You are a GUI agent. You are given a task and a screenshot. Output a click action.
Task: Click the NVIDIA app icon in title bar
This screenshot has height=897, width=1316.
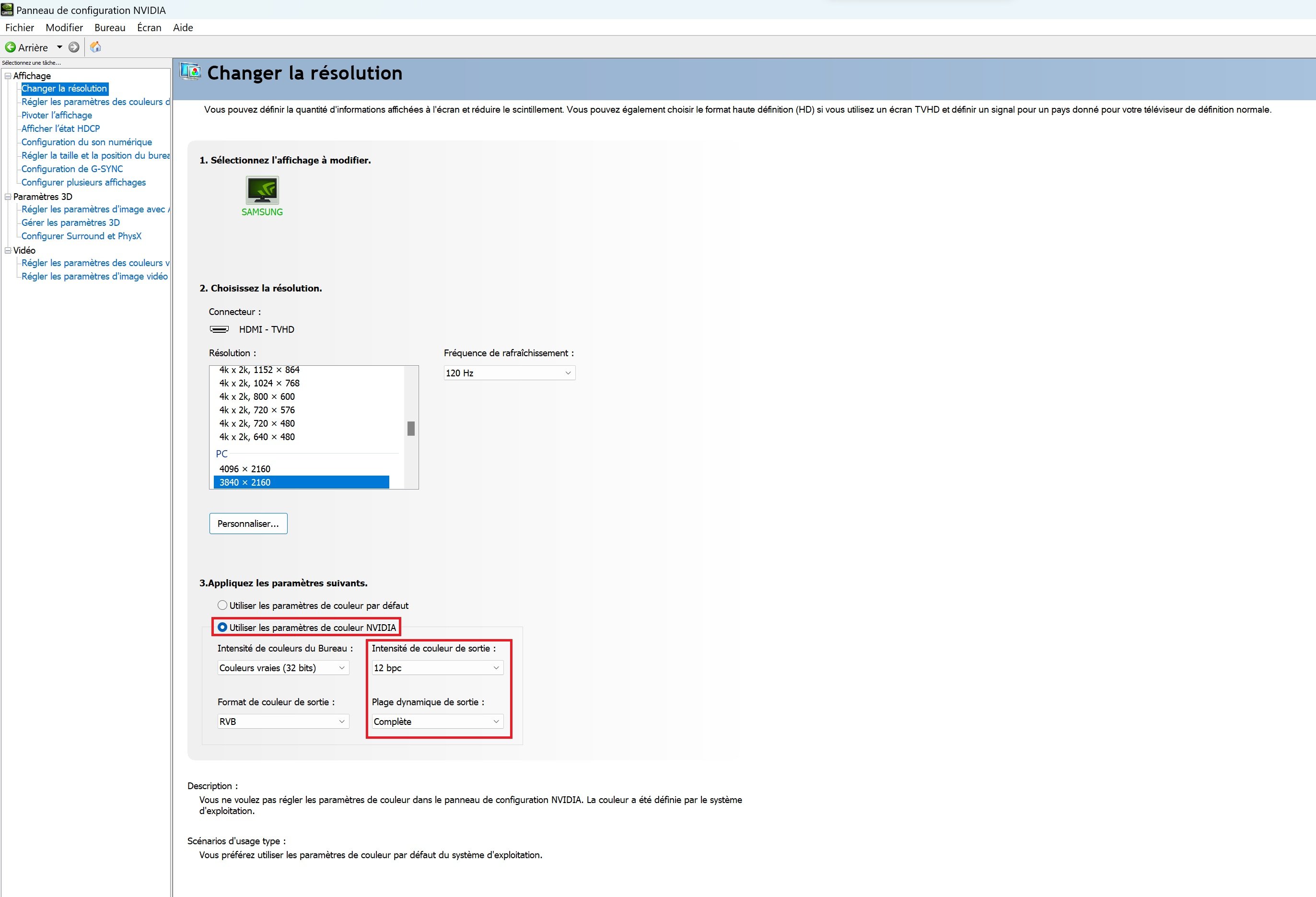click(7, 10)
